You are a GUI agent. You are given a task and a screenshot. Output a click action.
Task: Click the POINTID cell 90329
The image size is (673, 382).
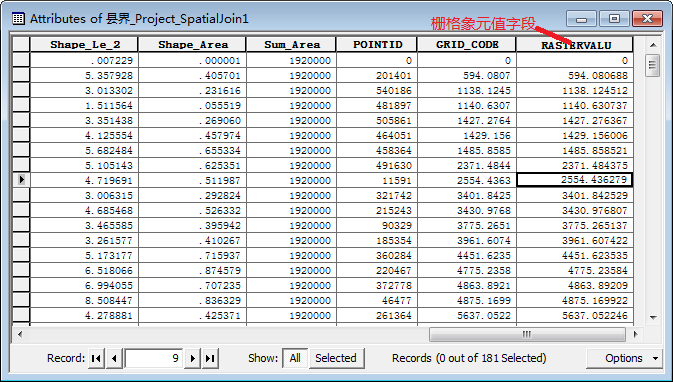(376, 225)
